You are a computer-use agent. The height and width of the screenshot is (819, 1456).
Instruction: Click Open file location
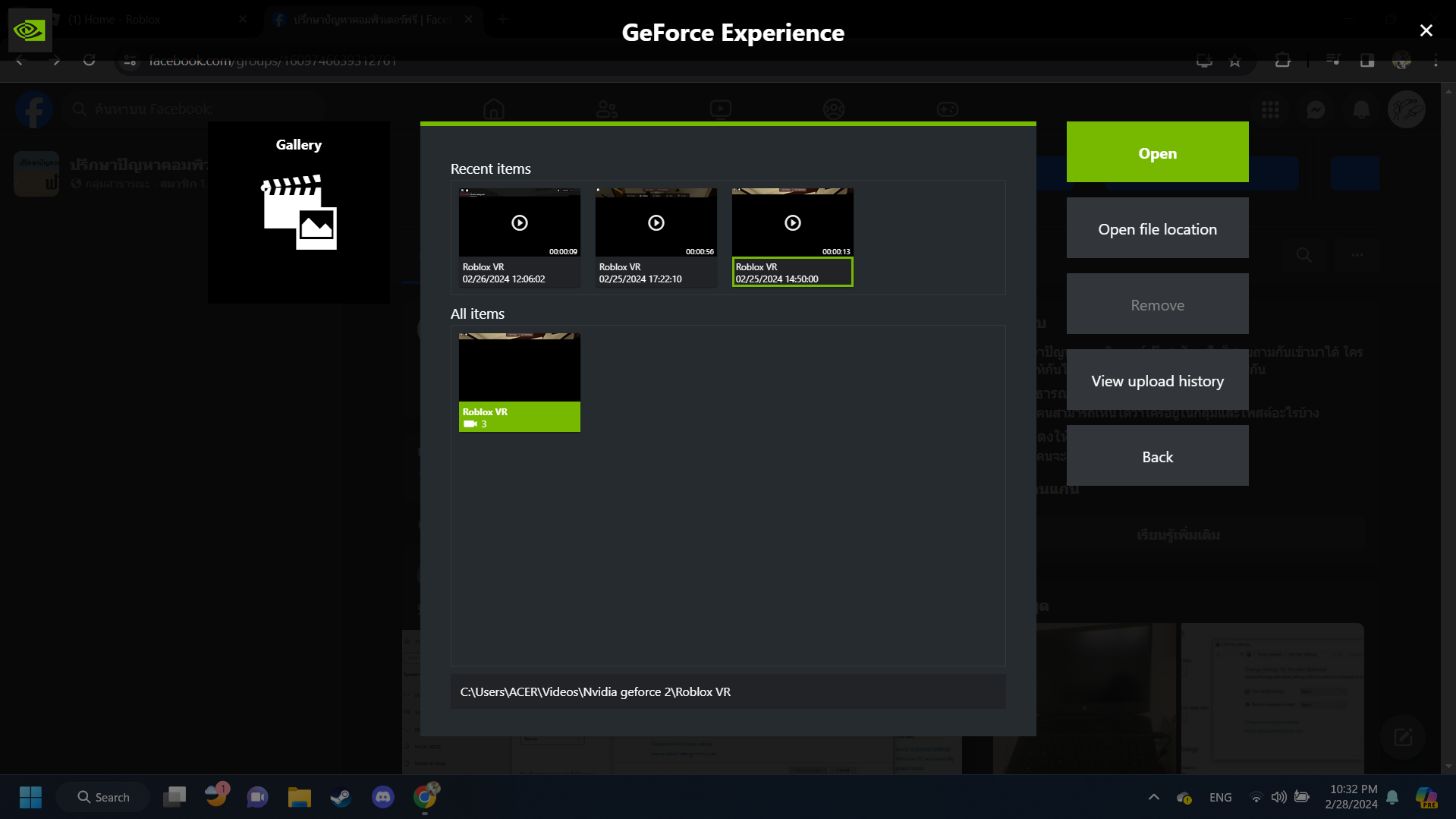[1157, 228]
